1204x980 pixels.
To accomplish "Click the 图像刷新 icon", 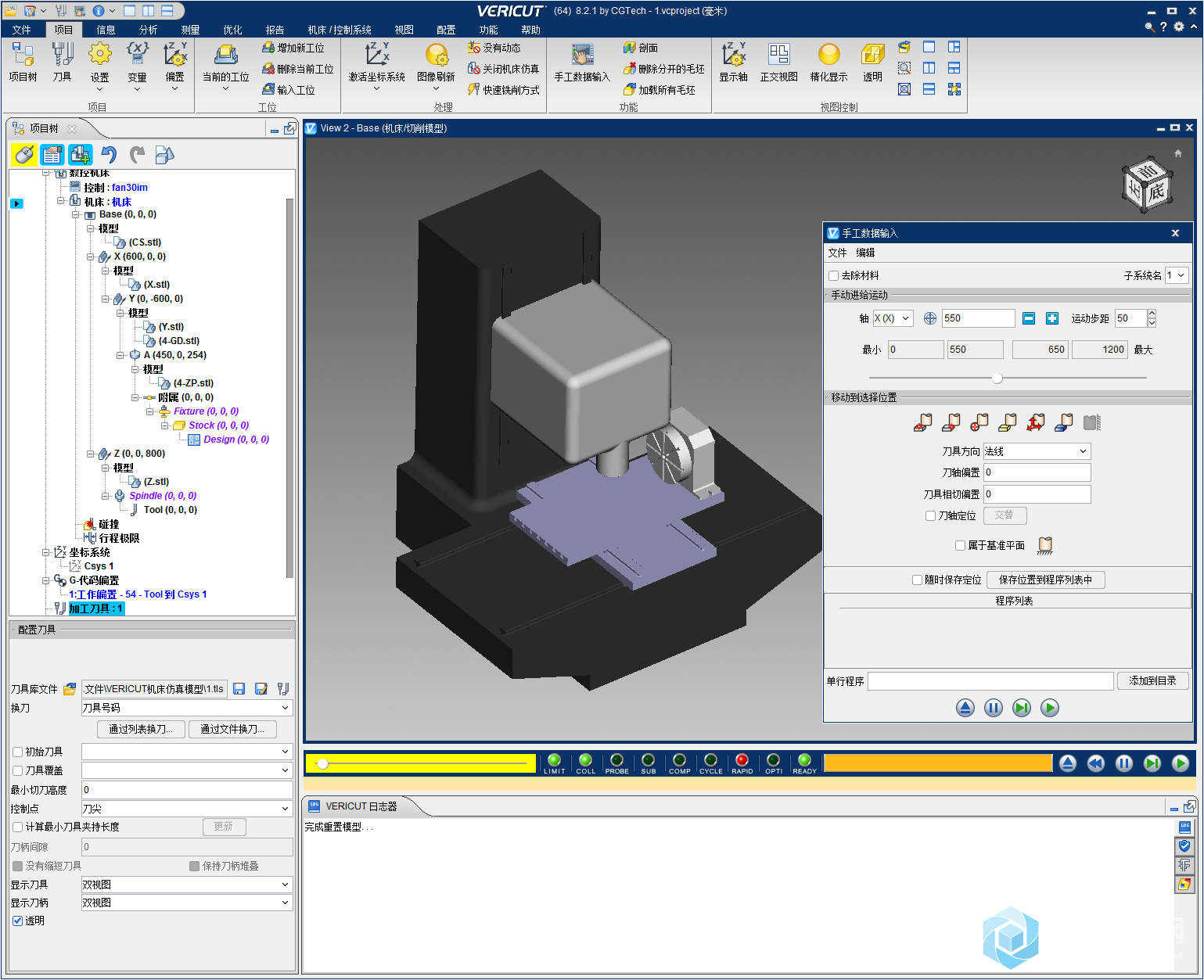I will (x=436, y=66).
